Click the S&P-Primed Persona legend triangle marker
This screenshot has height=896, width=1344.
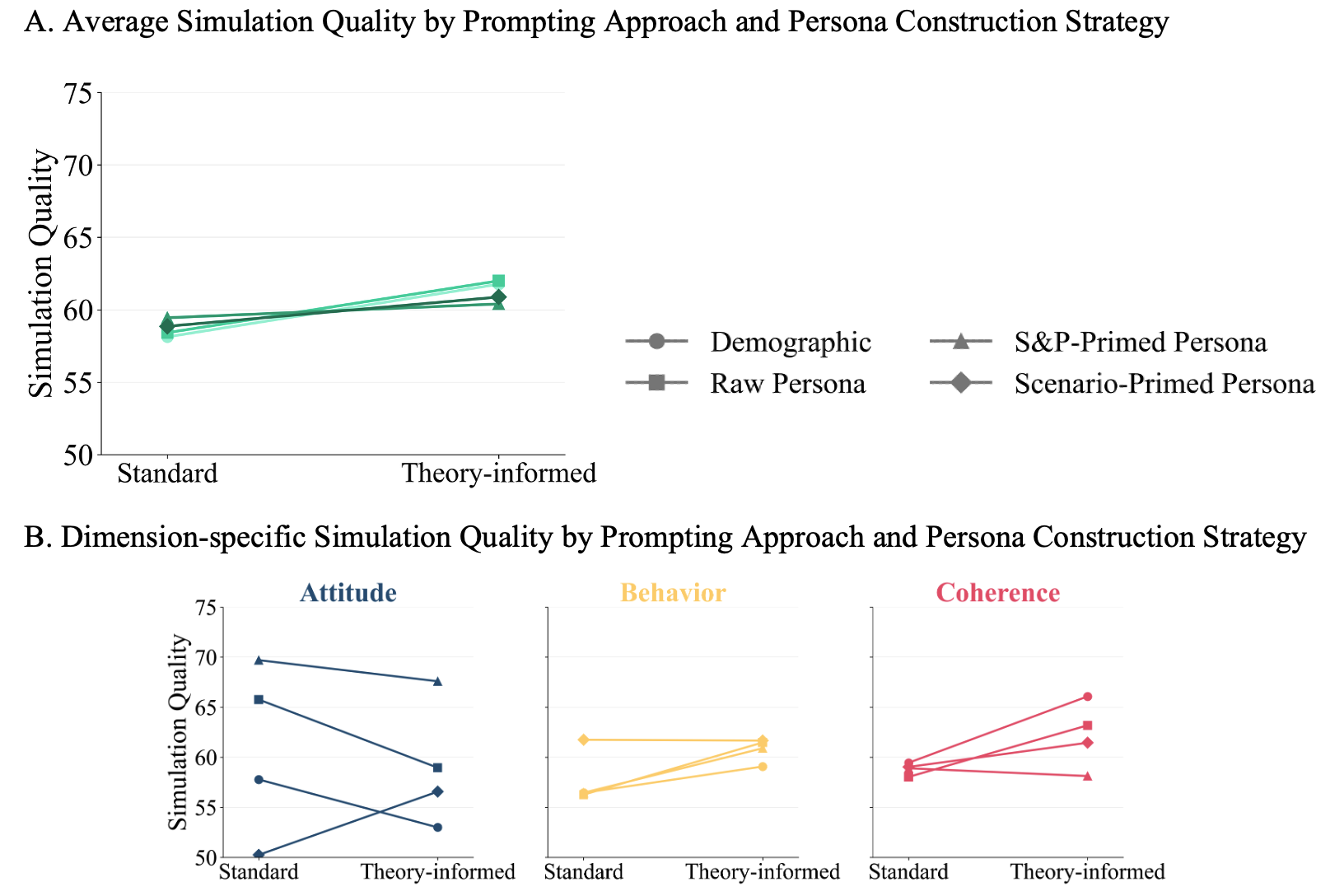pyautogui.click(x=960, y=341)
